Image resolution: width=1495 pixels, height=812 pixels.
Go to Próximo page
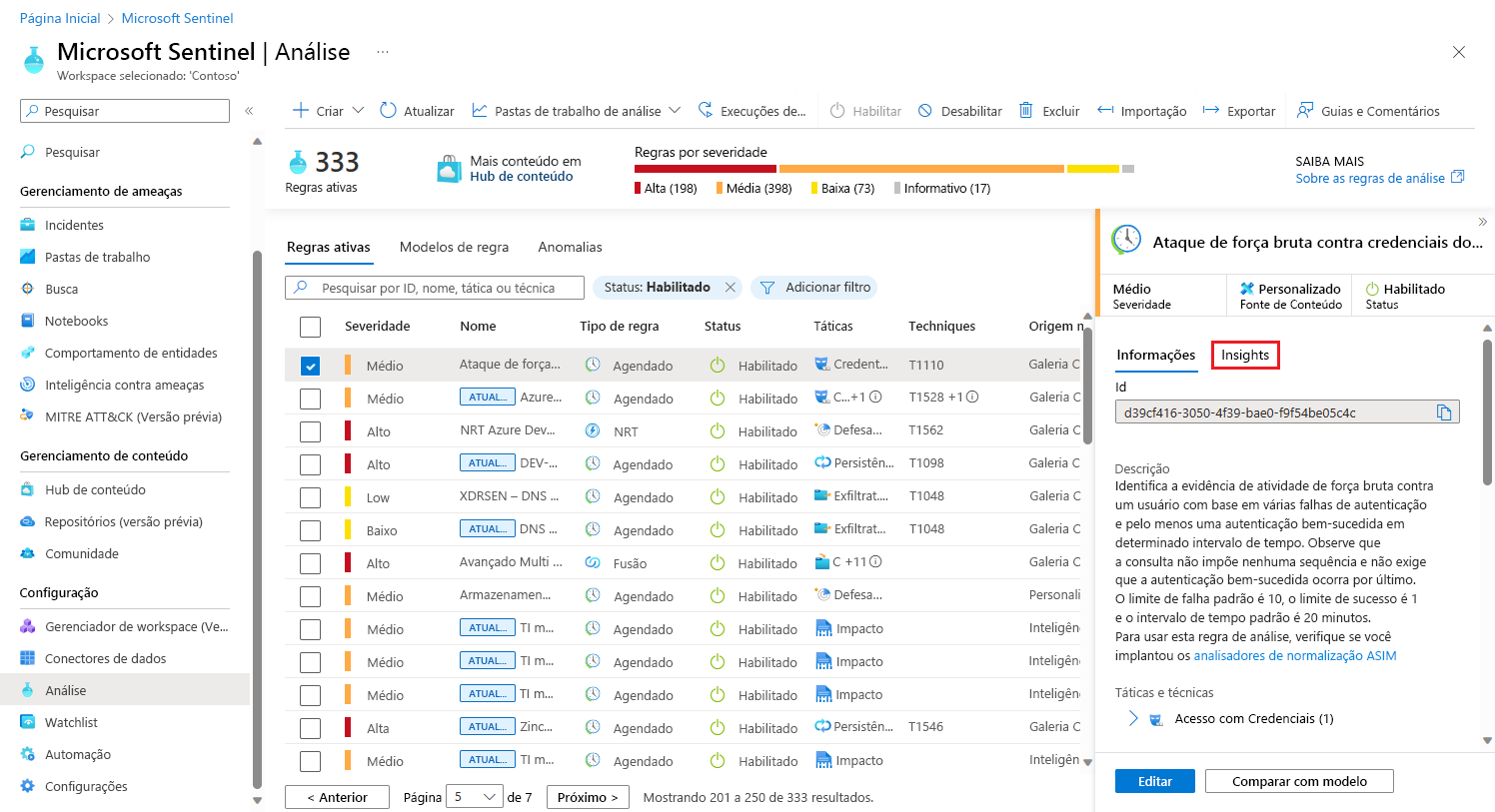pos(588,797)
